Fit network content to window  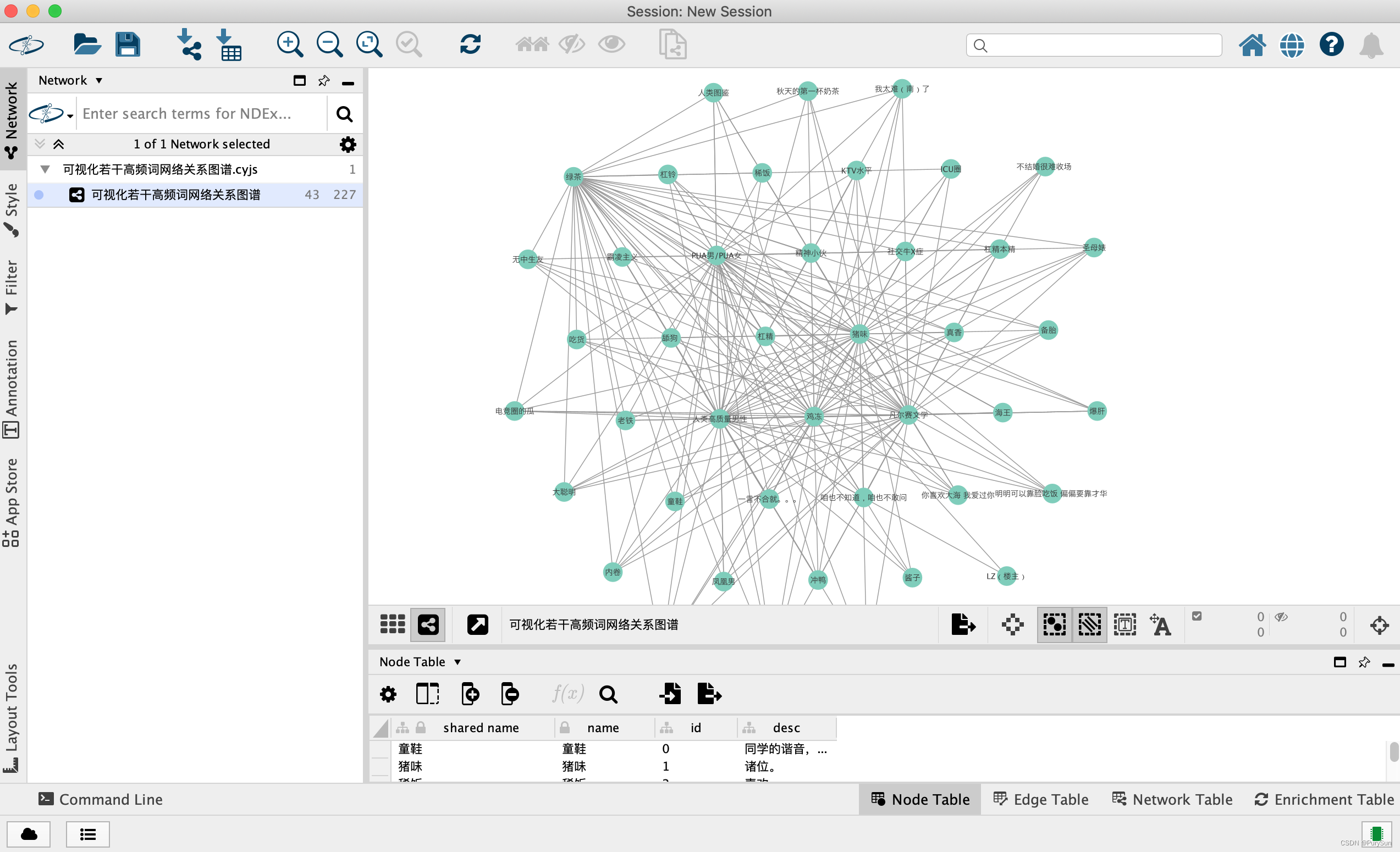(x=369, y=45)
